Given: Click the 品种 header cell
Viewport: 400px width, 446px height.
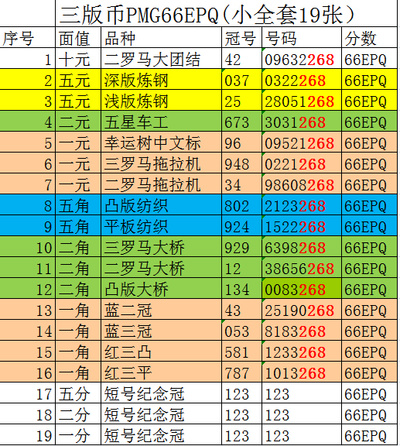Looking at the screenshot, I should (161, 37).
